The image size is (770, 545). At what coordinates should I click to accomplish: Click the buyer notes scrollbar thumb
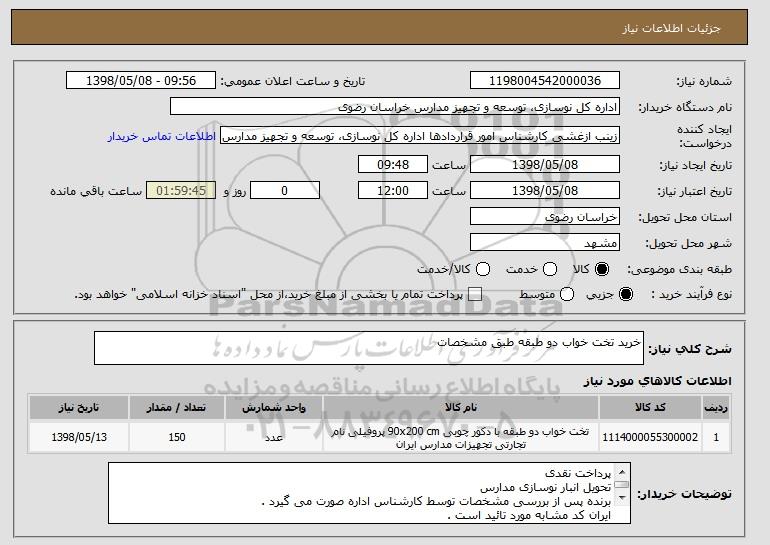click(x=622, y=485)
